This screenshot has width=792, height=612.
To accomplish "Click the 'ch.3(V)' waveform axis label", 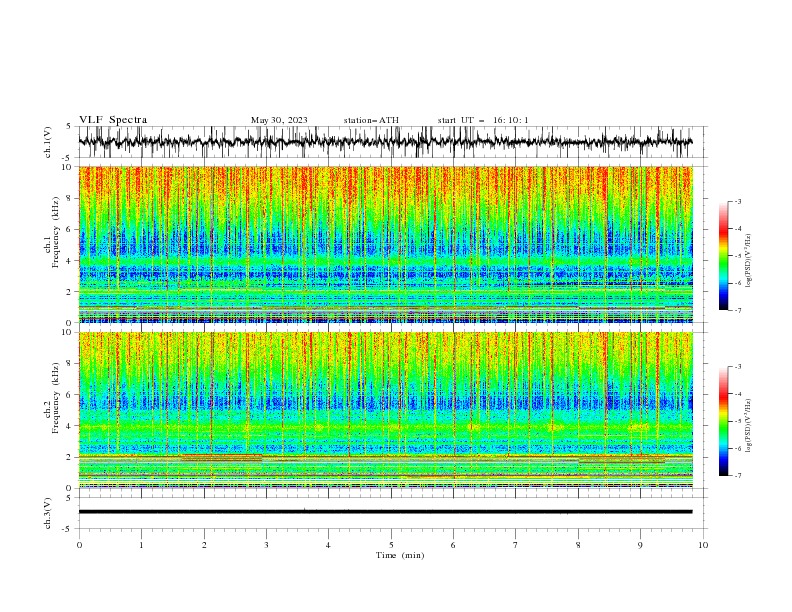I will click(48, 513).
